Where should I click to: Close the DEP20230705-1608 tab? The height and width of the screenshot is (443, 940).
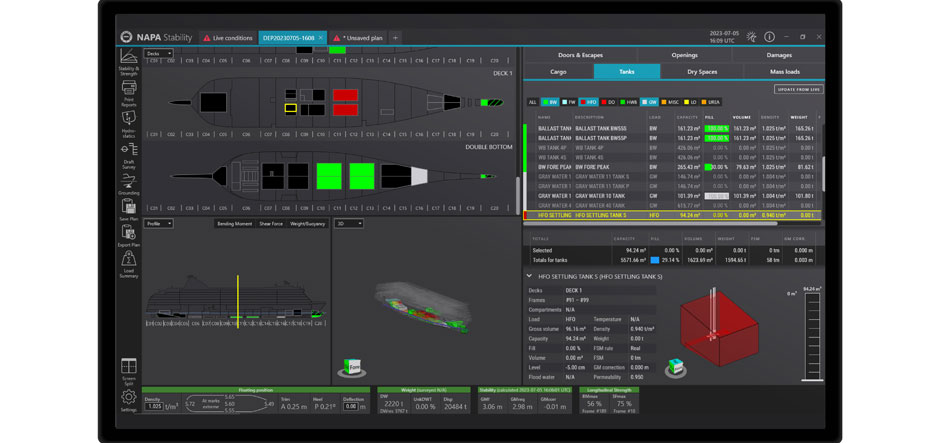(321, 38)
